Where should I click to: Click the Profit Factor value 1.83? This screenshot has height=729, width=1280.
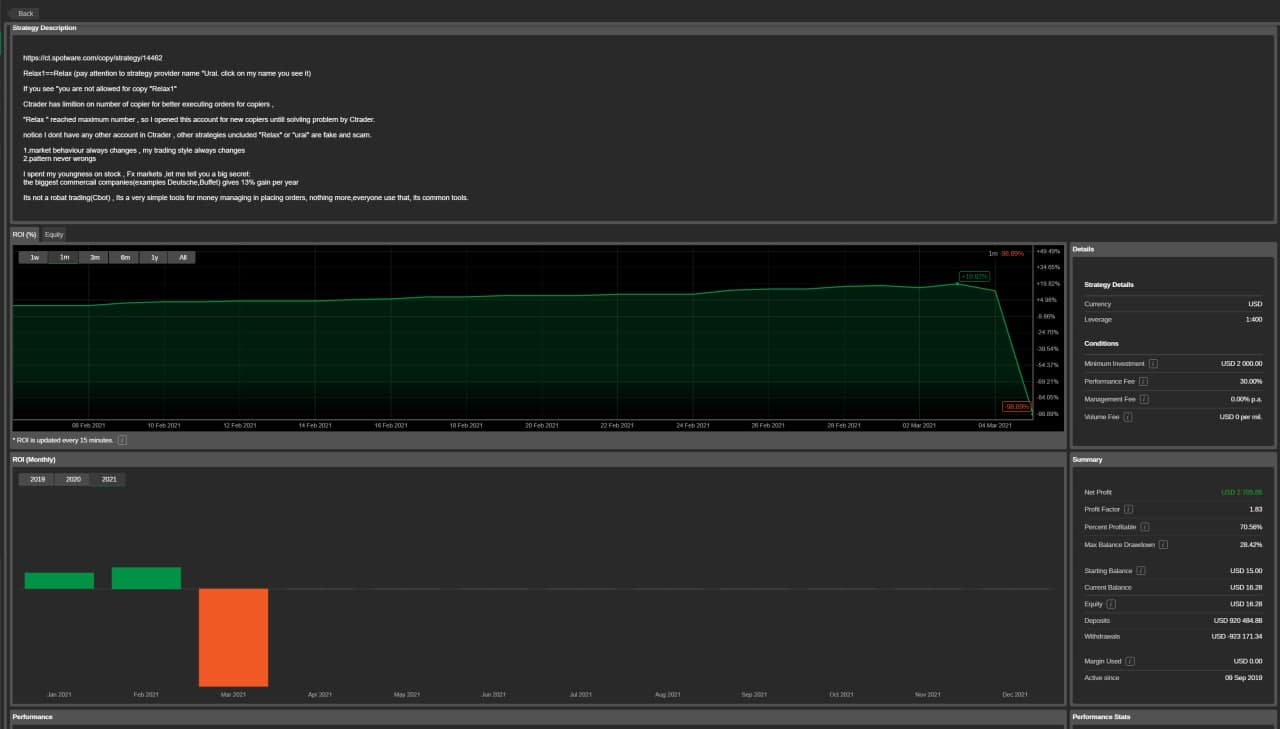click(1256, 509)
